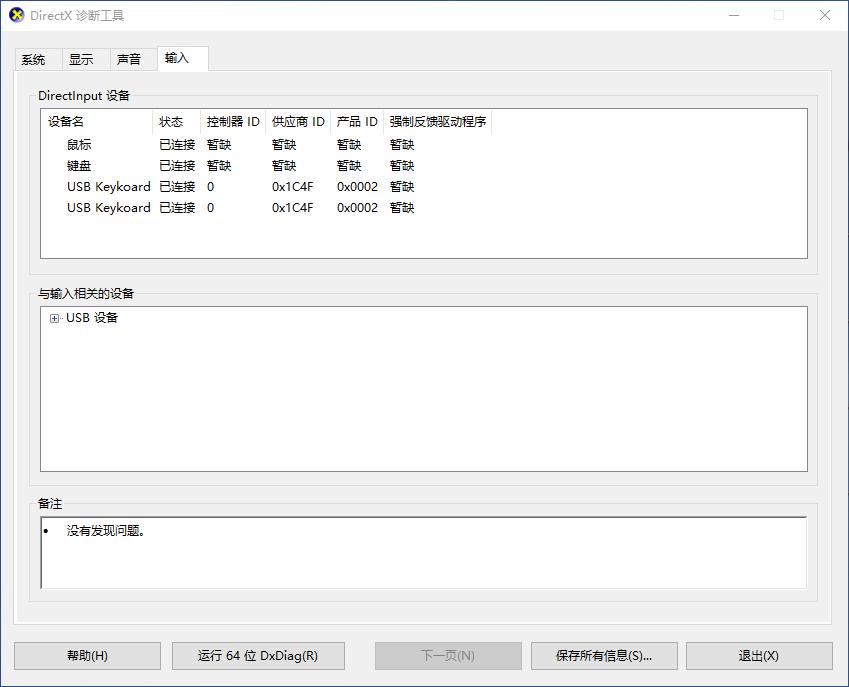Select the first USB Keykoard device name
Image resolution: width=849 pixels, height=687 pixels.
tap(109, 187)
